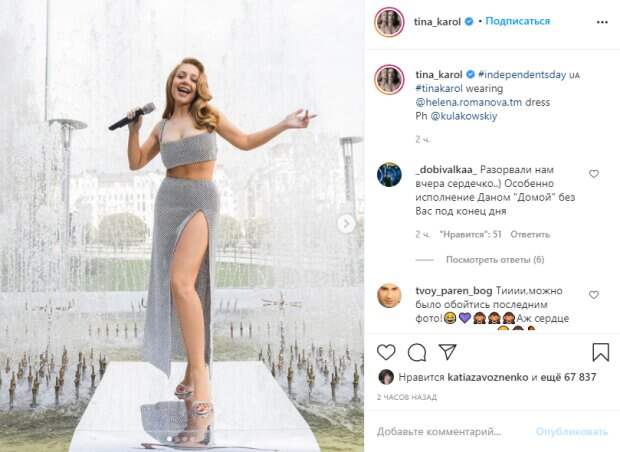Click "Ответить" under the first comment
The height and width of the screenshot is (452, 620).
point(530,234)
